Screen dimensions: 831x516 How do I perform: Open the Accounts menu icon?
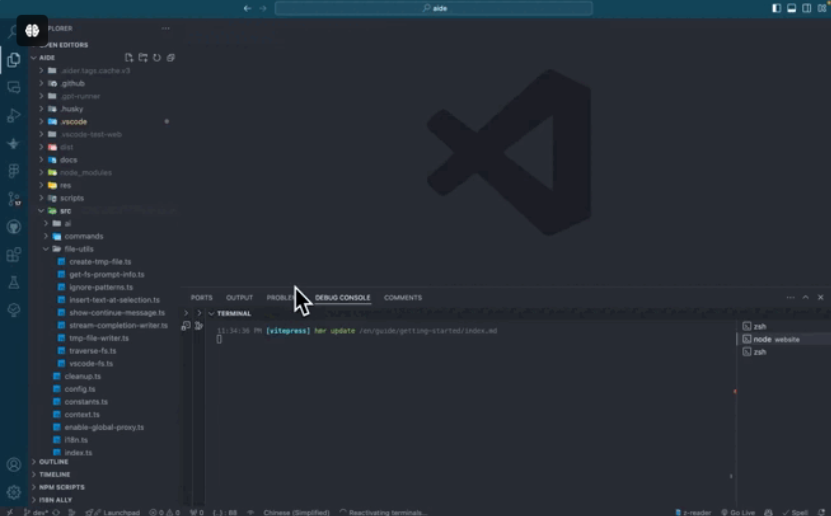[14, 465]
